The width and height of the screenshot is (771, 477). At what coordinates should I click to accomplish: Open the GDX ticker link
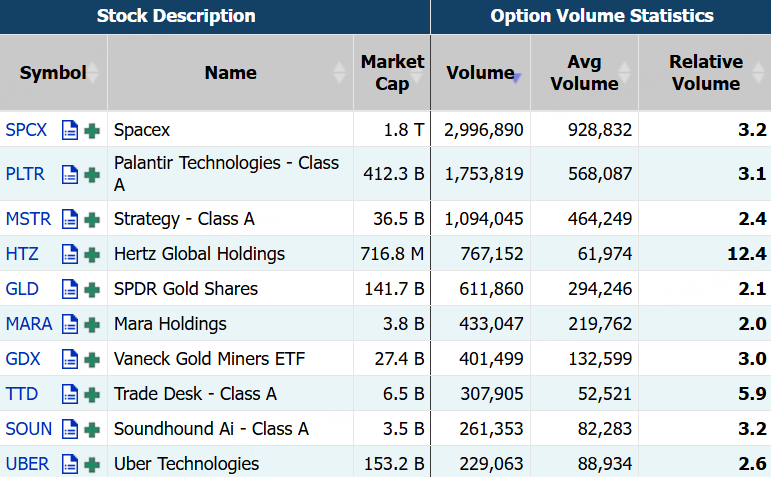[x=23, y=359]
